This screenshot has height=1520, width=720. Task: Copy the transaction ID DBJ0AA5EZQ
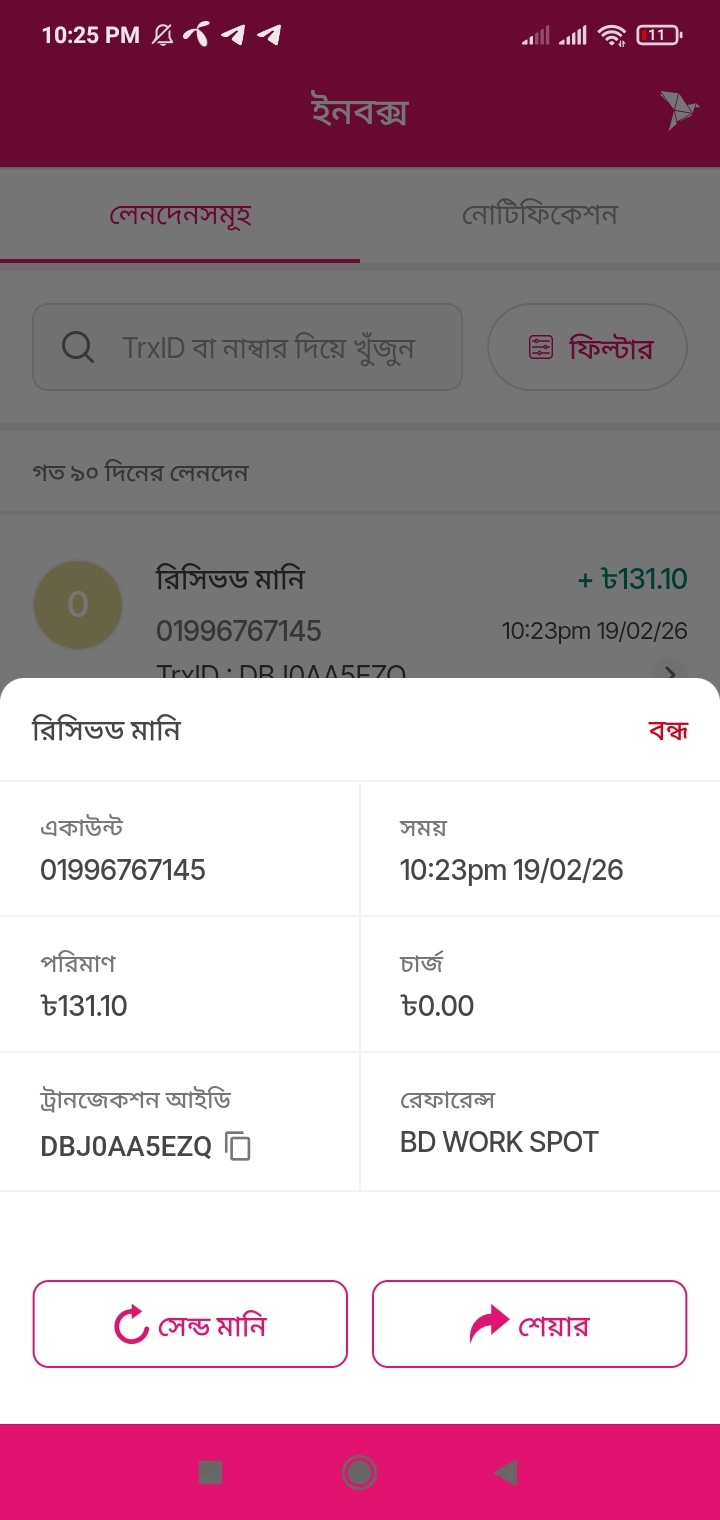coord(238,1146)
